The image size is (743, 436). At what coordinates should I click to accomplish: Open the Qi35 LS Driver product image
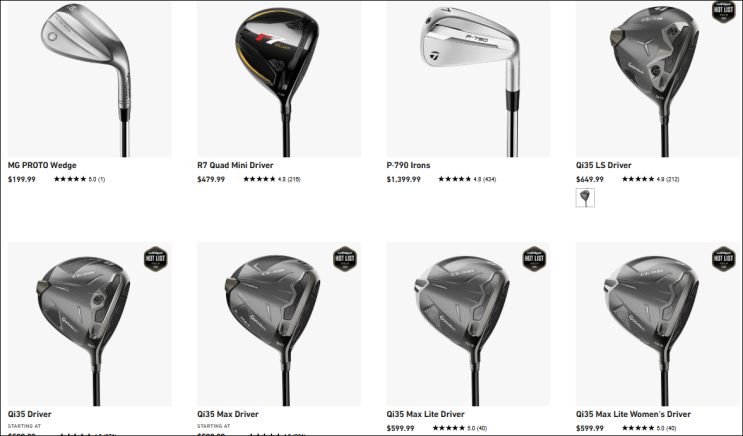click(657, 79)
